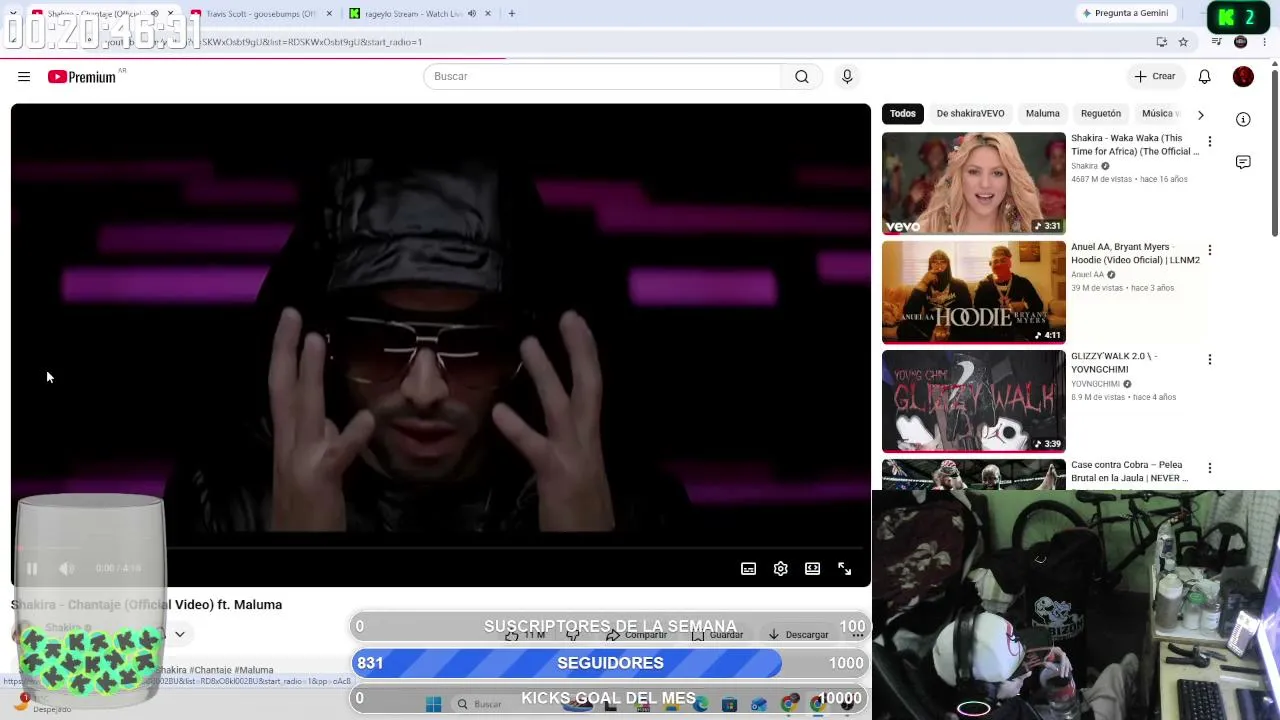Close the rageylo Stream tab
This screenshot has width=1280, height=720.
pyautogui.click(x=488, y=14)
